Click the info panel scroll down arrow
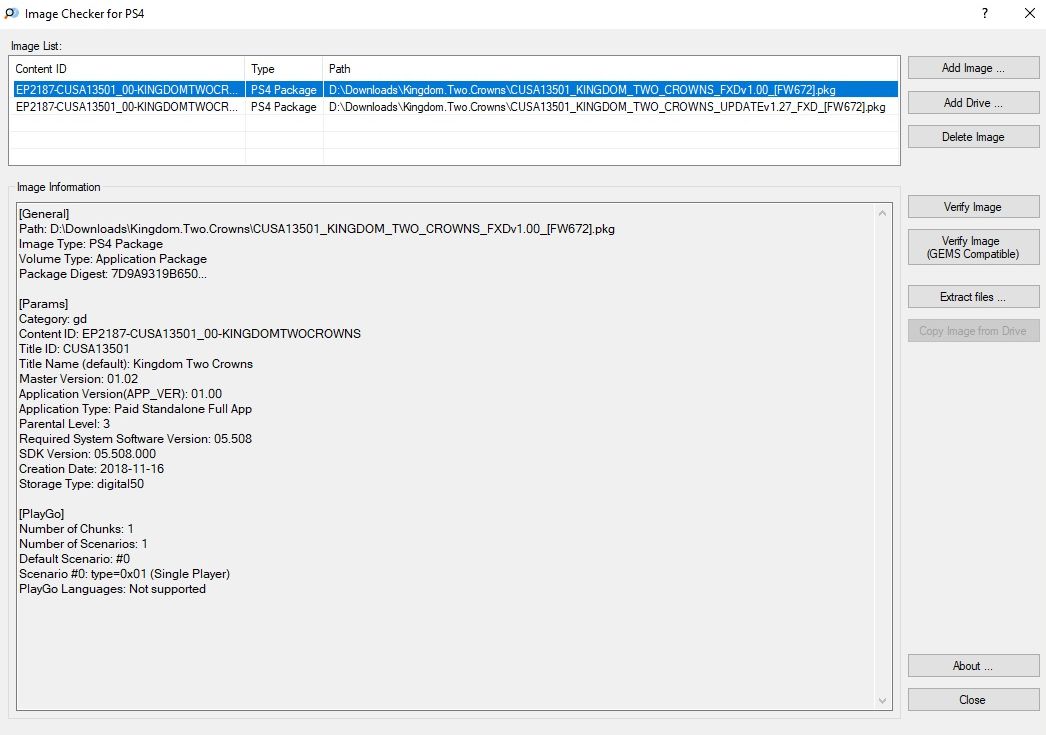This screenshot has width=1046, height=735. pyautogui.click(x=883, y=700)
